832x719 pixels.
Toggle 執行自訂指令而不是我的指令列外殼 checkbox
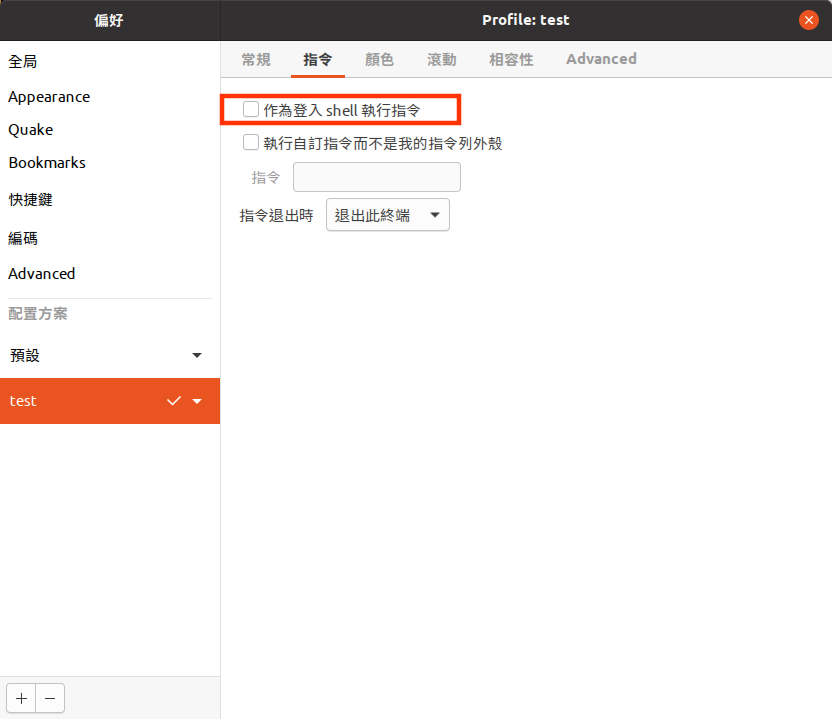click(x=251, y=143)
